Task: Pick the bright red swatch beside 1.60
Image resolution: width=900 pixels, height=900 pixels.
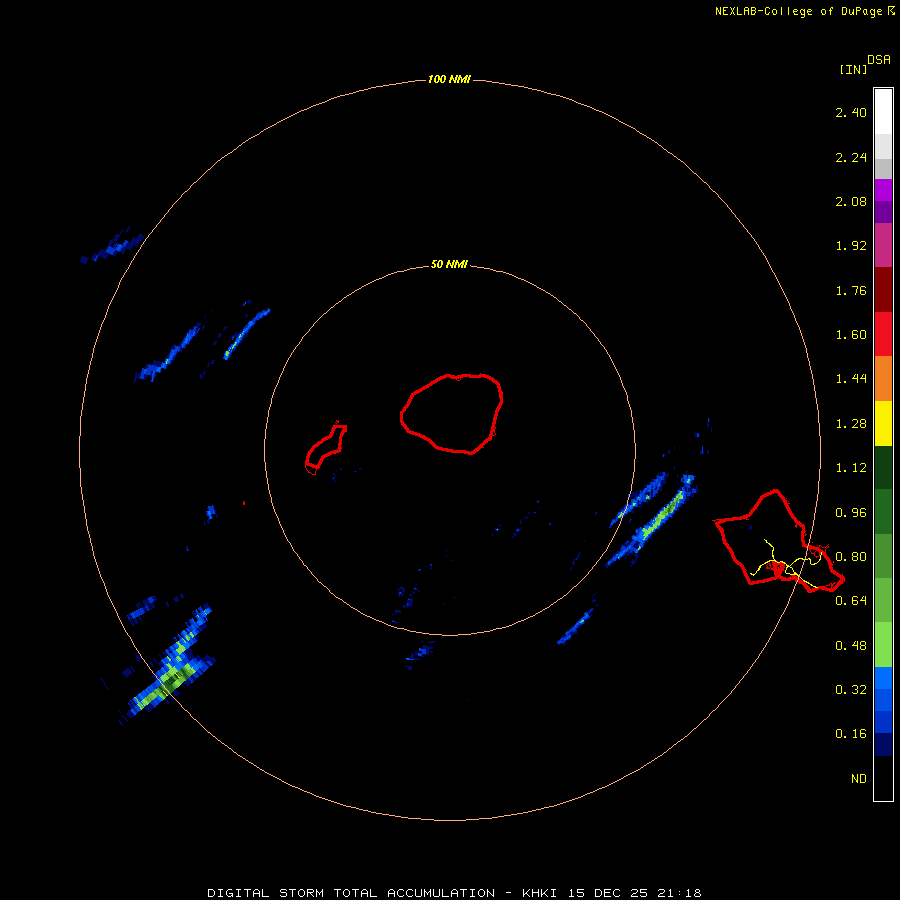Action: (x=883, y=334)
